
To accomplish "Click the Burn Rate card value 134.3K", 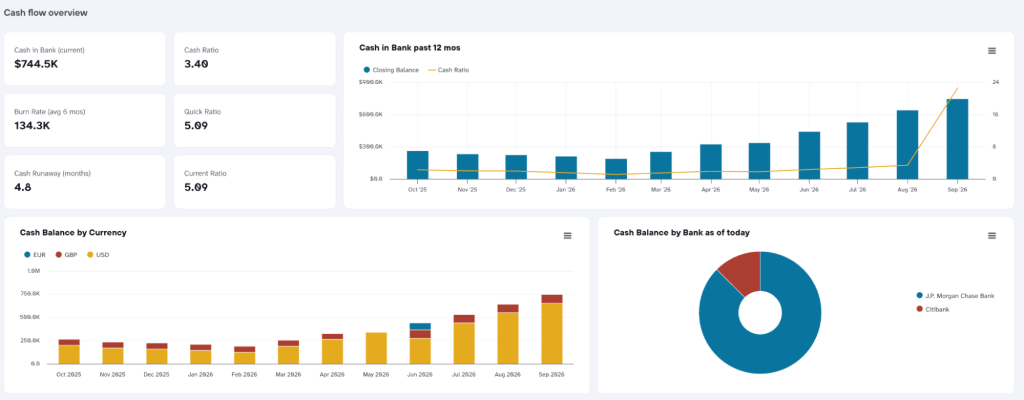I will point(32,125).
